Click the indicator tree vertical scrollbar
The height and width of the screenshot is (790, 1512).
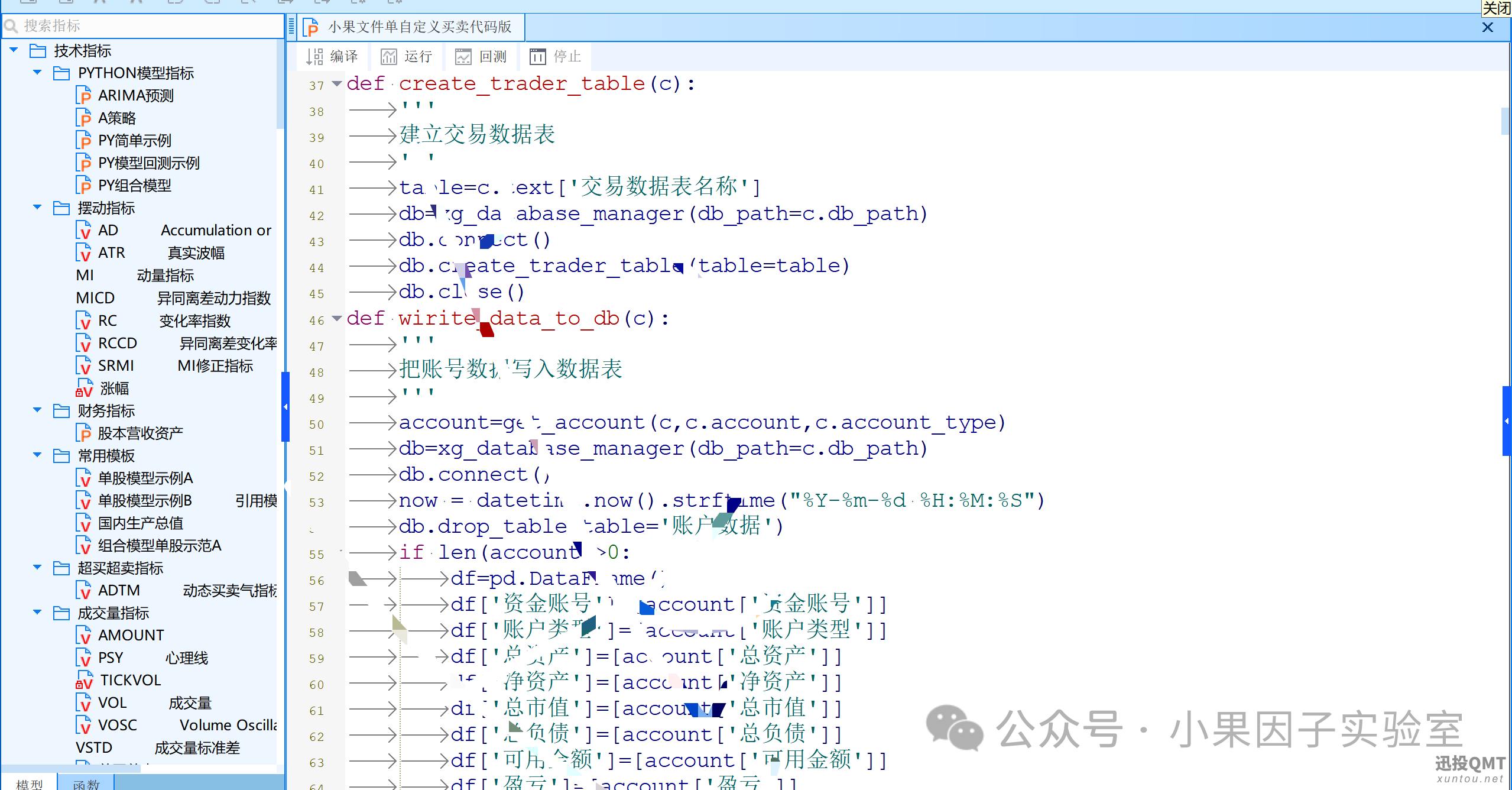[280, 84]
